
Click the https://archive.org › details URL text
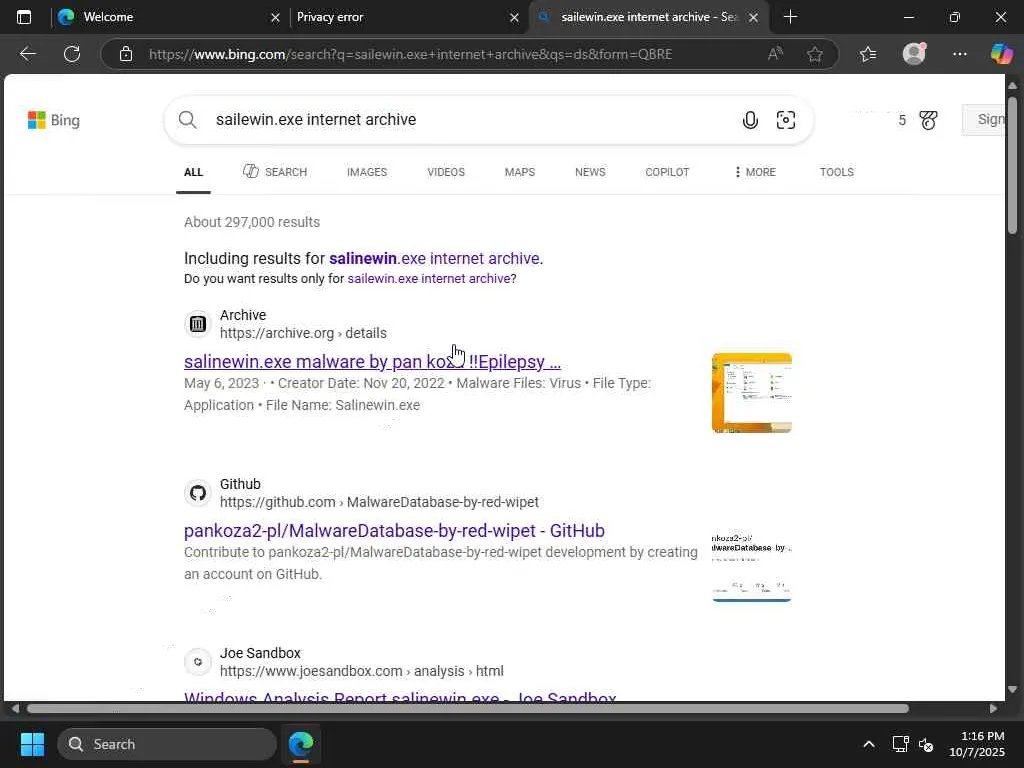click(303, 333)
